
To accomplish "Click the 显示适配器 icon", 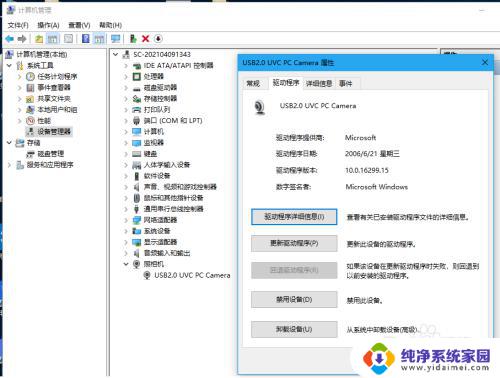I will pos(137,242).
